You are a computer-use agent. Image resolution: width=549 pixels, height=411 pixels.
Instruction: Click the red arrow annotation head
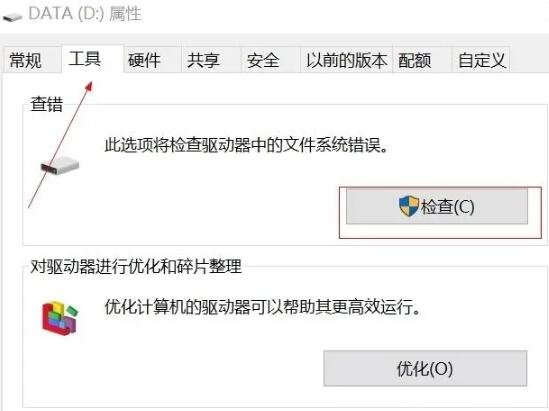click(x=89, y=86)
